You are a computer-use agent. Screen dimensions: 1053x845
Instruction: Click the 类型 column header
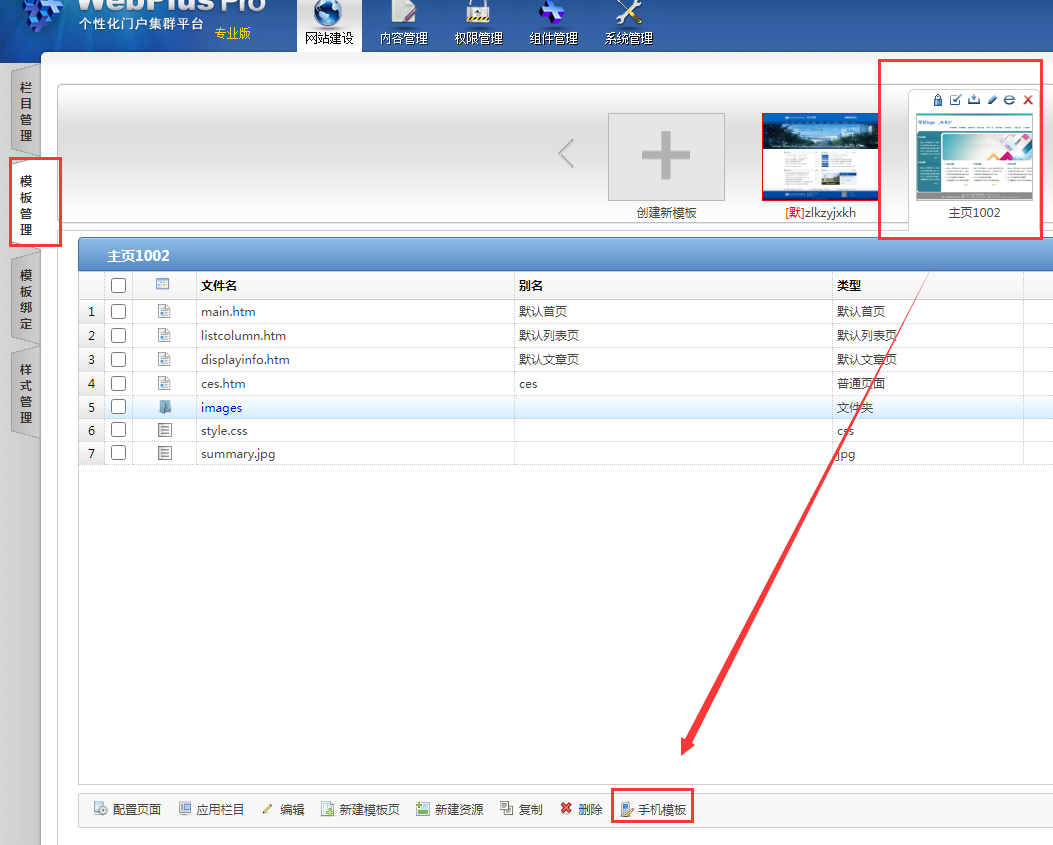tap(849, 286)
